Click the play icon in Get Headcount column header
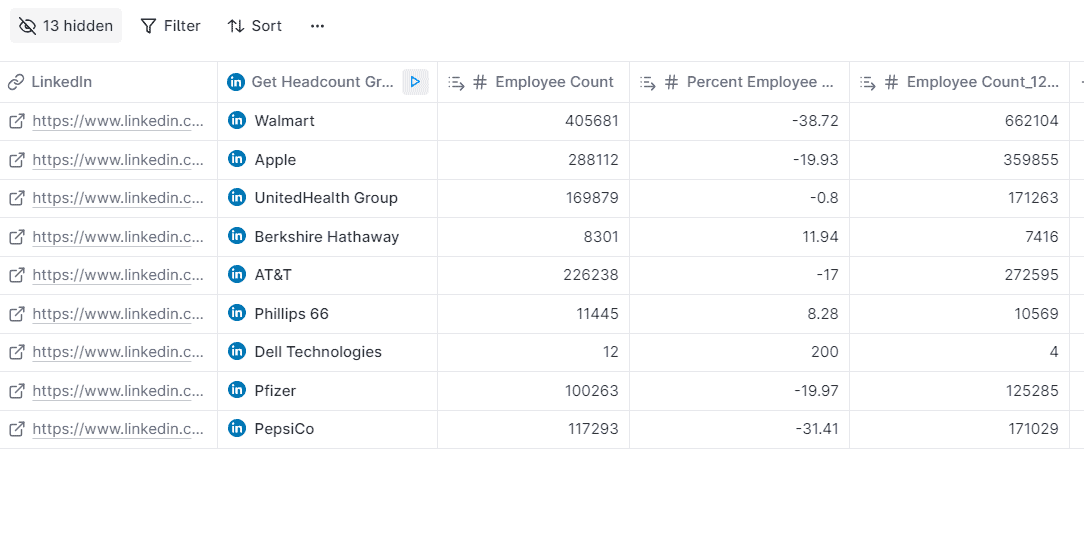Image resolution: width=1084 pixels, height=558 pixels. click(415, 82)
